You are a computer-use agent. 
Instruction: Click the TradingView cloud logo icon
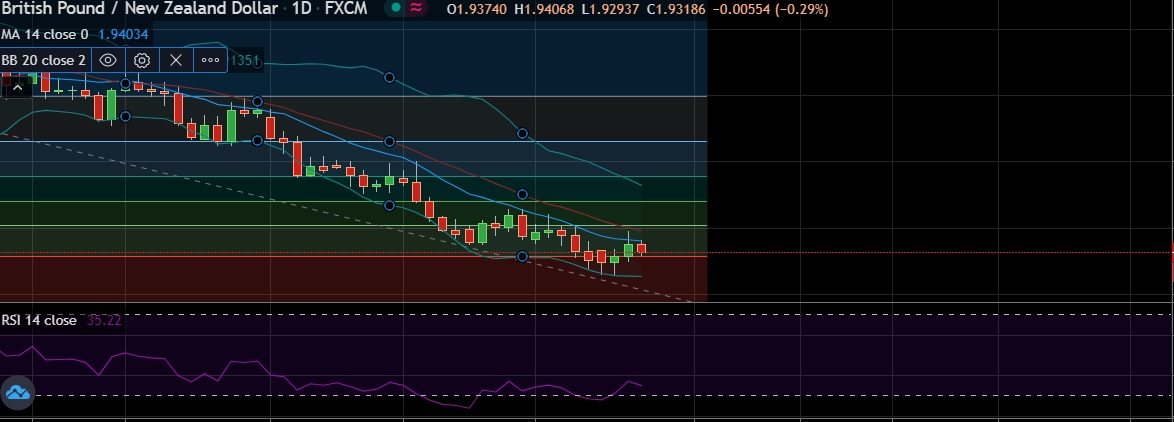(x=17, y=392)
